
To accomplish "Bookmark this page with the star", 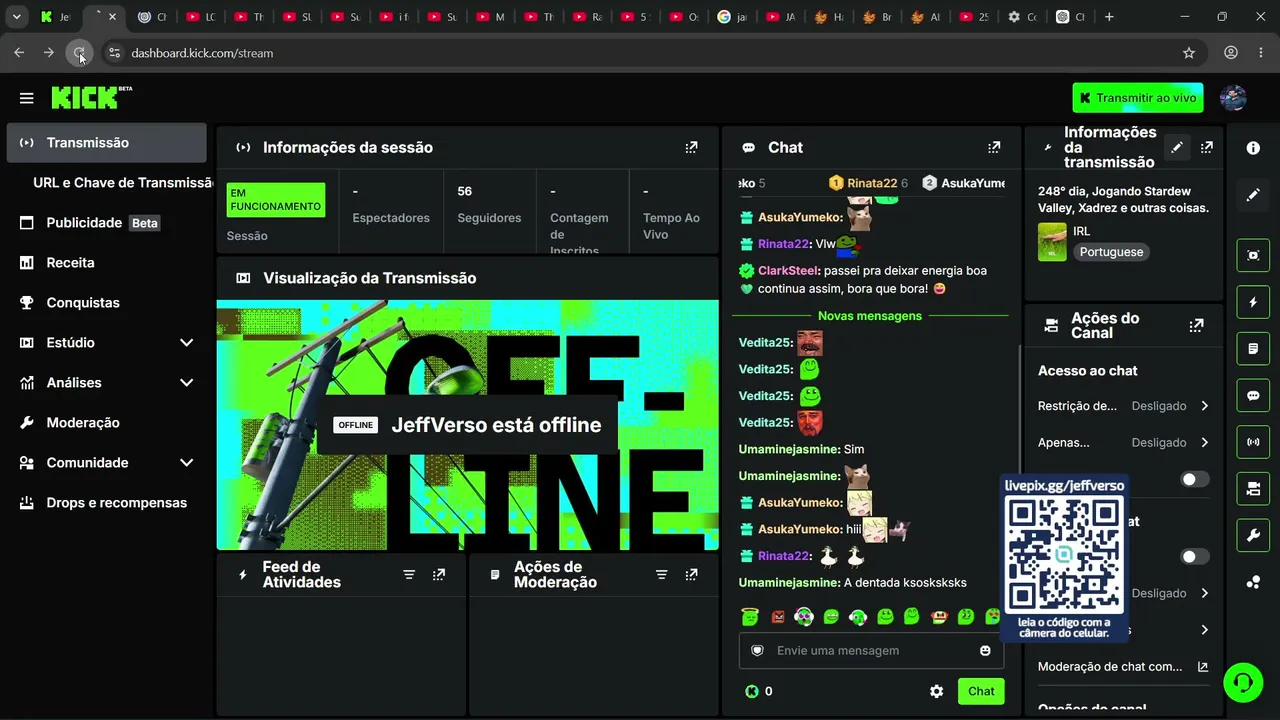I will pos(1189,53).
